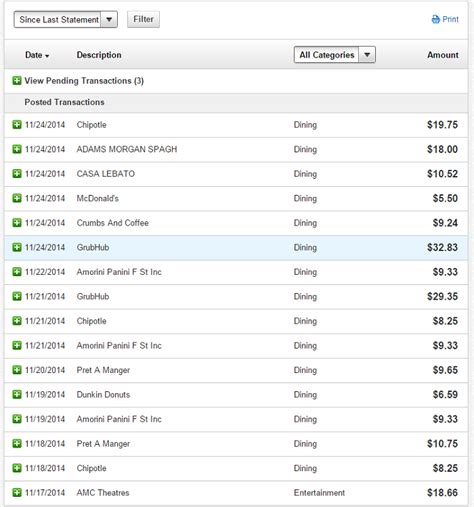
Task: Expand the 11/24/2014 GrubHub row plus icon
Action: (x=17, y=247)
